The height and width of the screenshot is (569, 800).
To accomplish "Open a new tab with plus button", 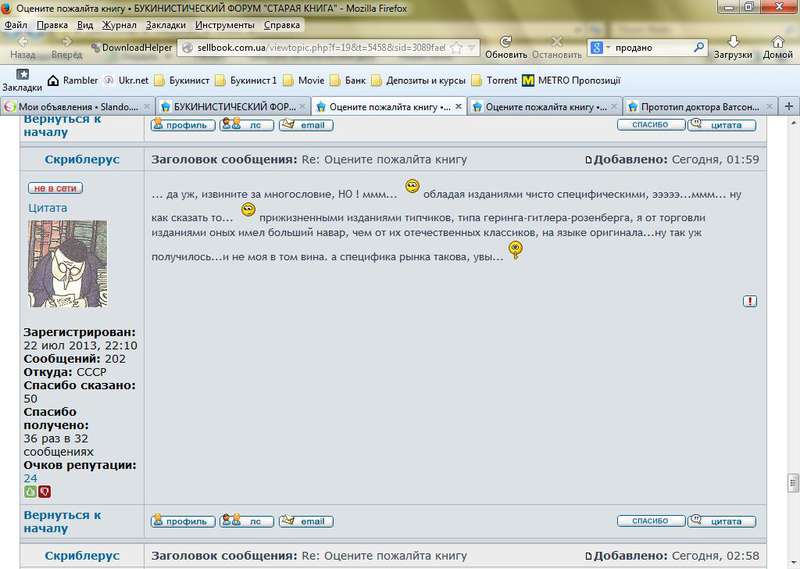I will point(789,105).
